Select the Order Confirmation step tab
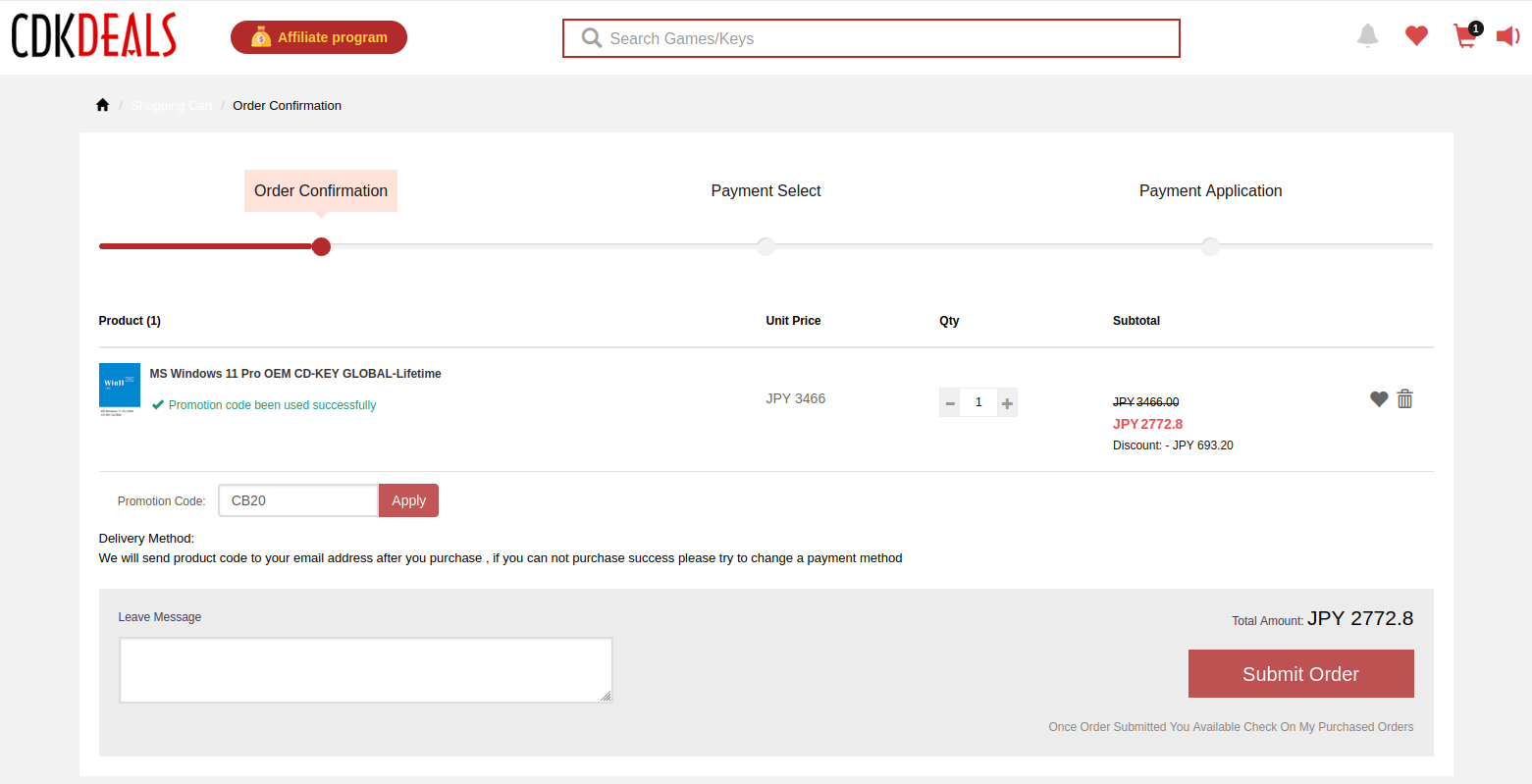Image resolution: width=1532 pixels, height=784 pixels. (x=321, y=190)
